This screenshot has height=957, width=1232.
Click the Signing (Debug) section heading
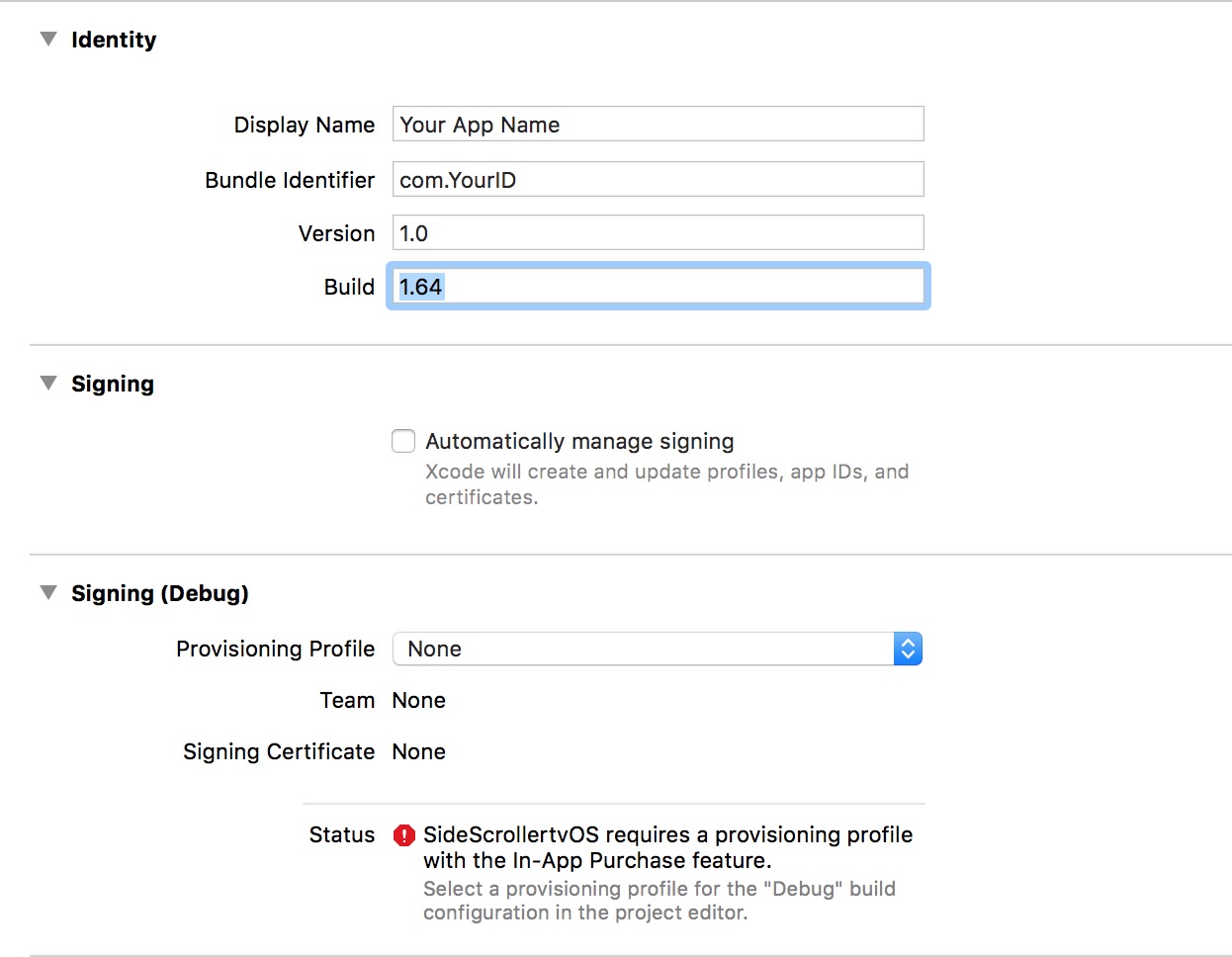pyautogui.click(x=160, y=593)
